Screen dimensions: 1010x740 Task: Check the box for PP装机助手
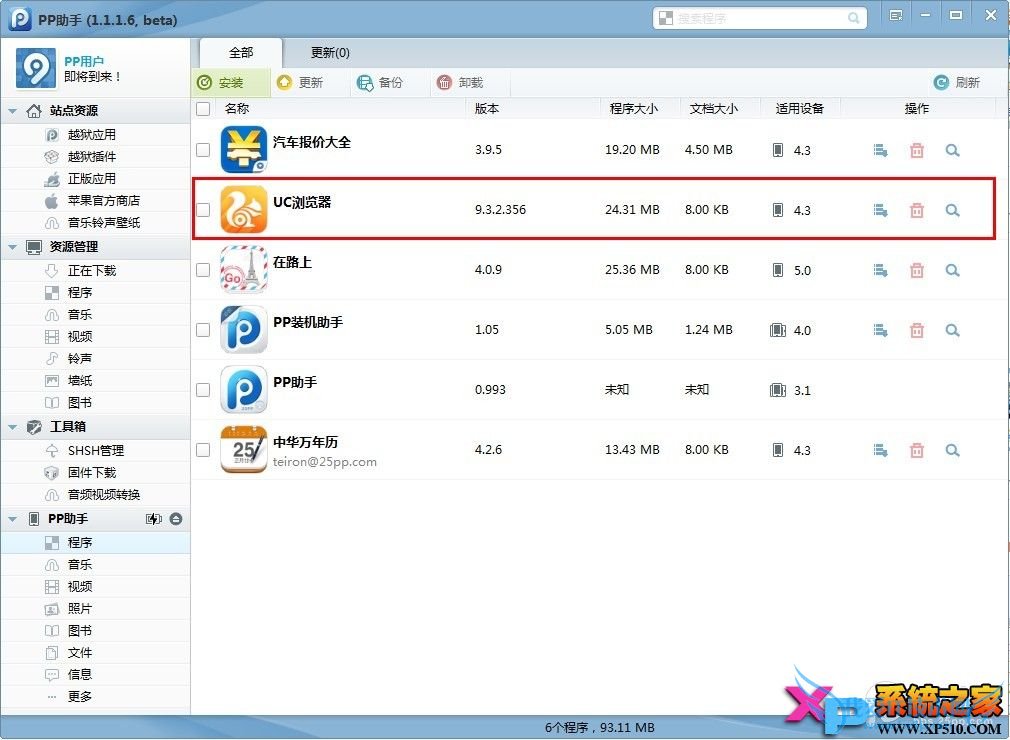(x=203, y=330)
